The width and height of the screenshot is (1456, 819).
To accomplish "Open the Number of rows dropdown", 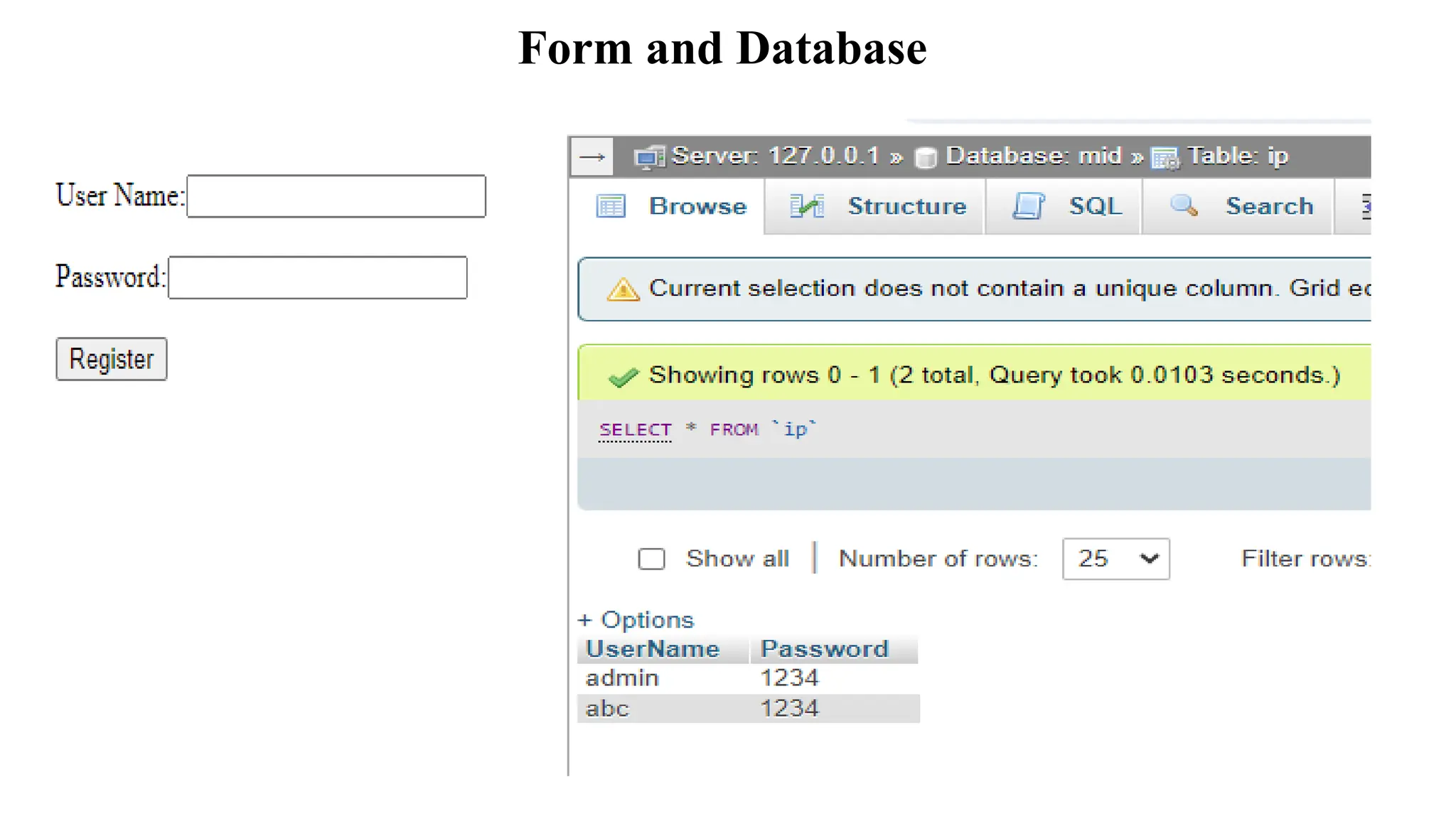I will 1116,559.
